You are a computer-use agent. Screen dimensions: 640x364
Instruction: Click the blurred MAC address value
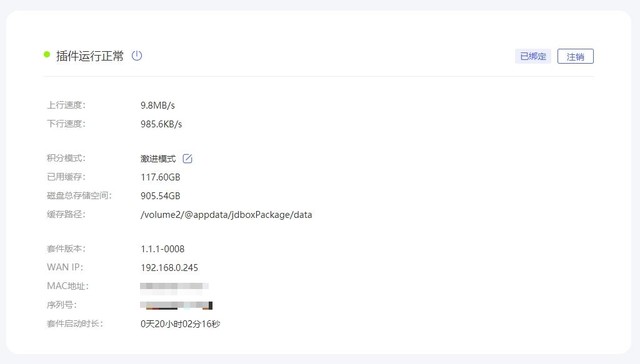[174, 288]
